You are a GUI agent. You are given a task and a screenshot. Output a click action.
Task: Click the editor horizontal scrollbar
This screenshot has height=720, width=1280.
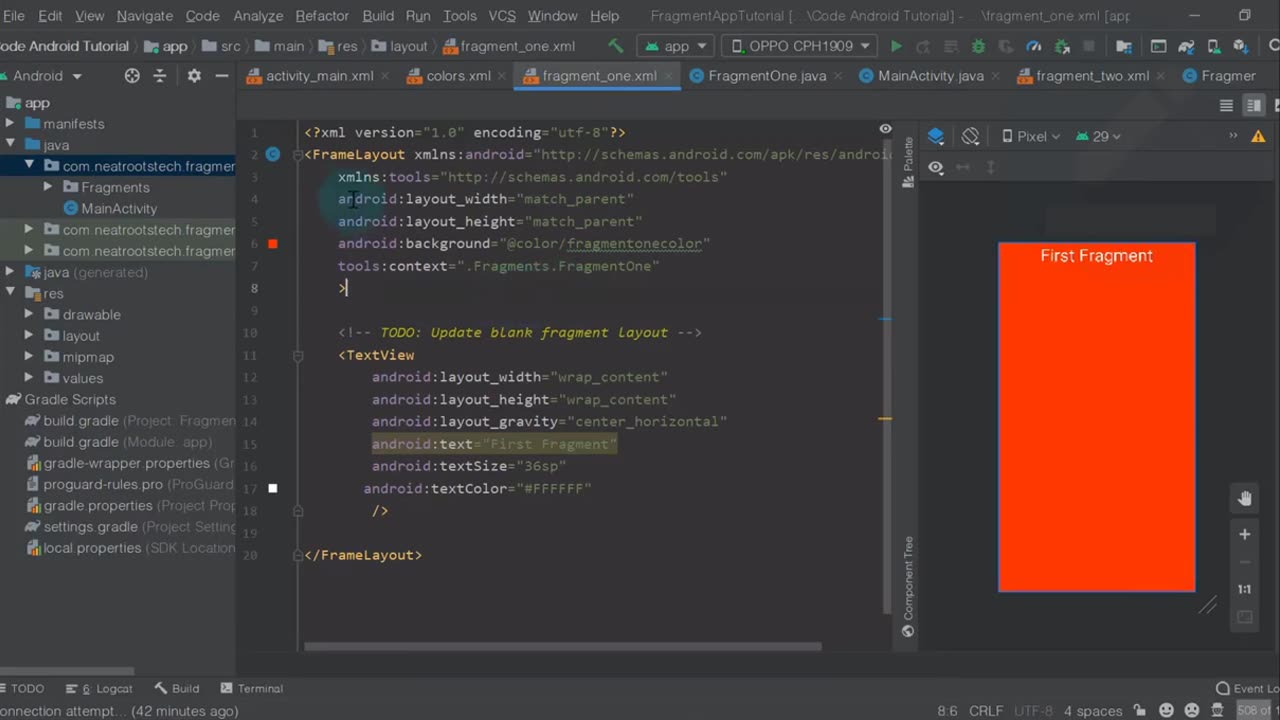tap(563, 646)
